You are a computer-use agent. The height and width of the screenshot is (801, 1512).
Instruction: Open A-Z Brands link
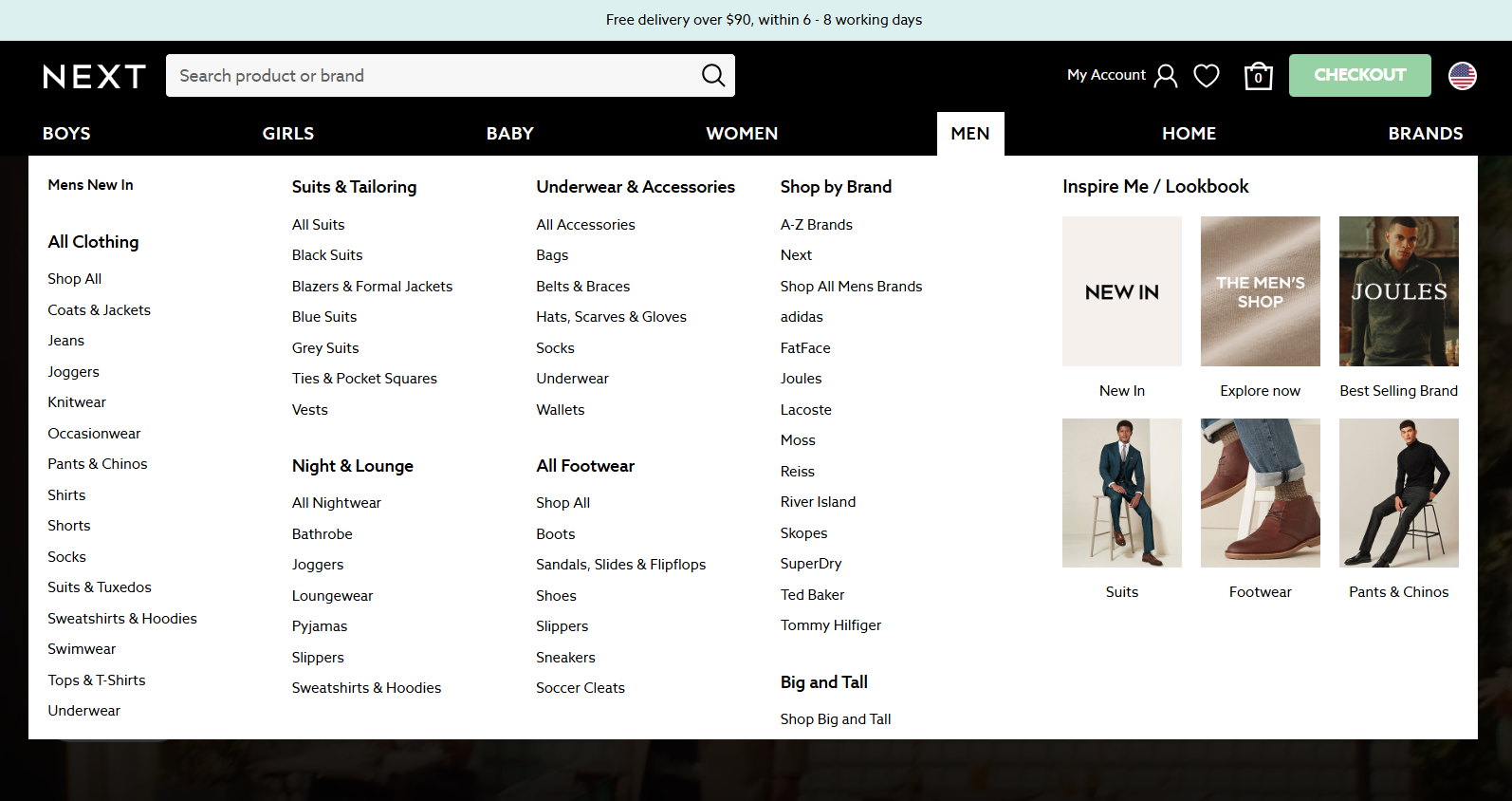(817, 225)
